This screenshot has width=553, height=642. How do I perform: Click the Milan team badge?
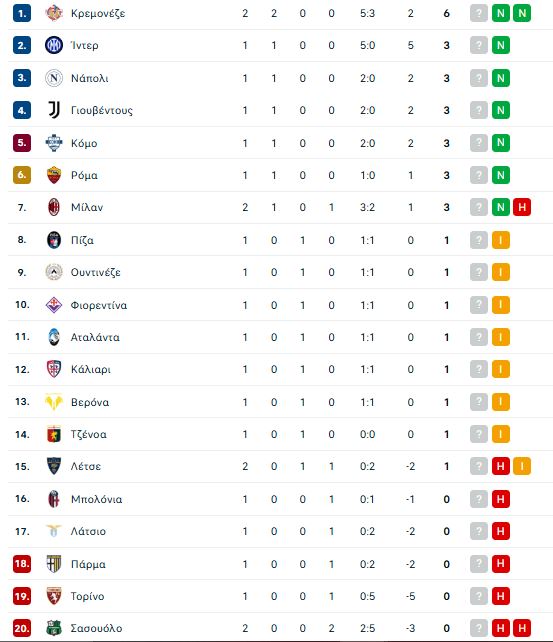[x=54, y=207]
